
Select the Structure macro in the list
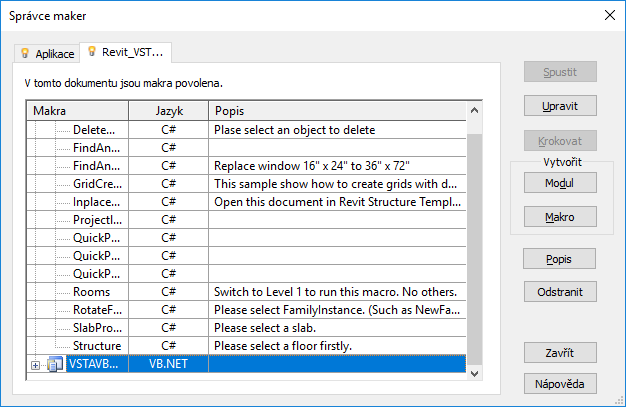(x=97, y=346)
